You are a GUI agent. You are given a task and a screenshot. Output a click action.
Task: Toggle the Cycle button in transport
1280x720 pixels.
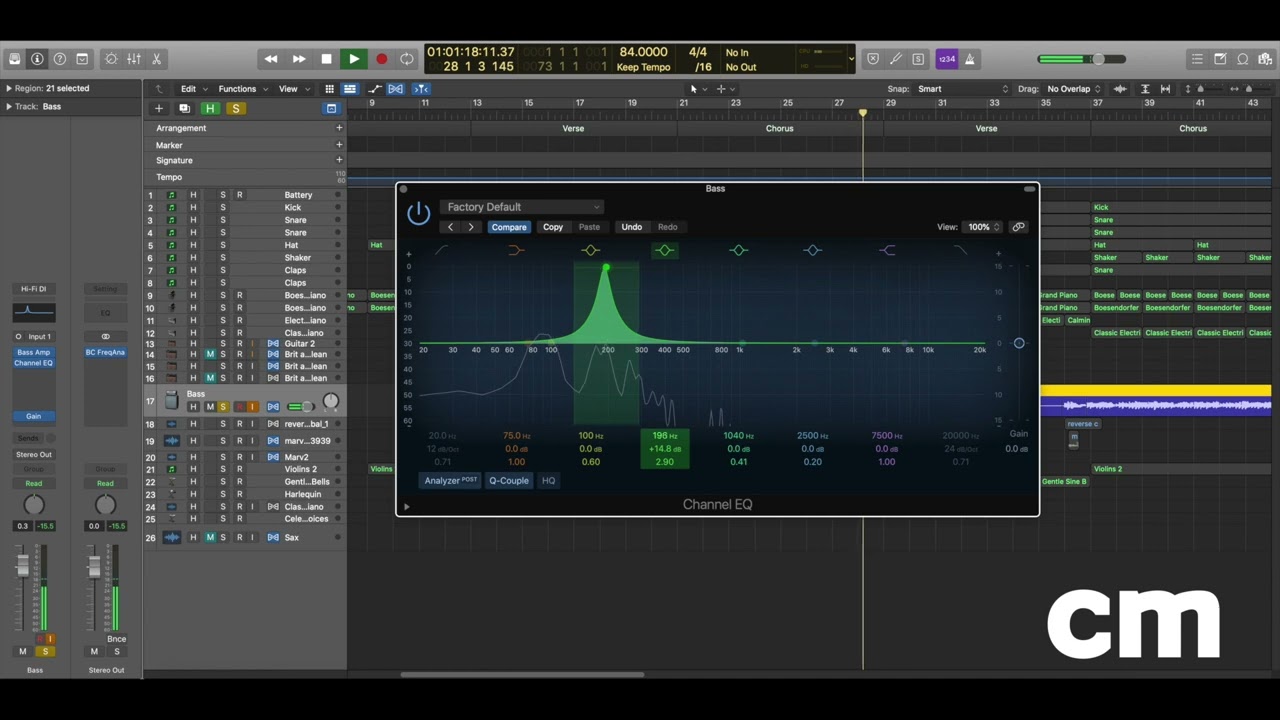point(407,59)
